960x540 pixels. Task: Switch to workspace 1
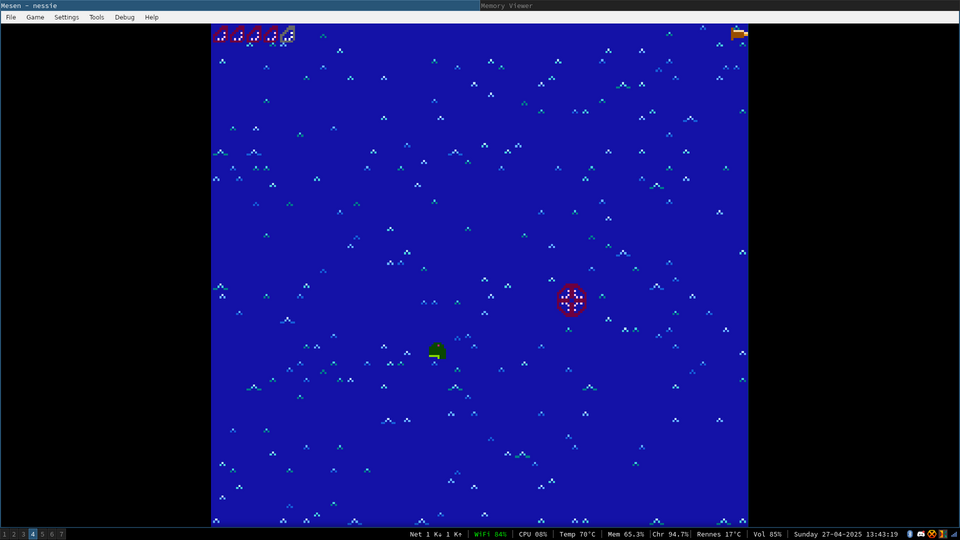[x=5, y=534]
